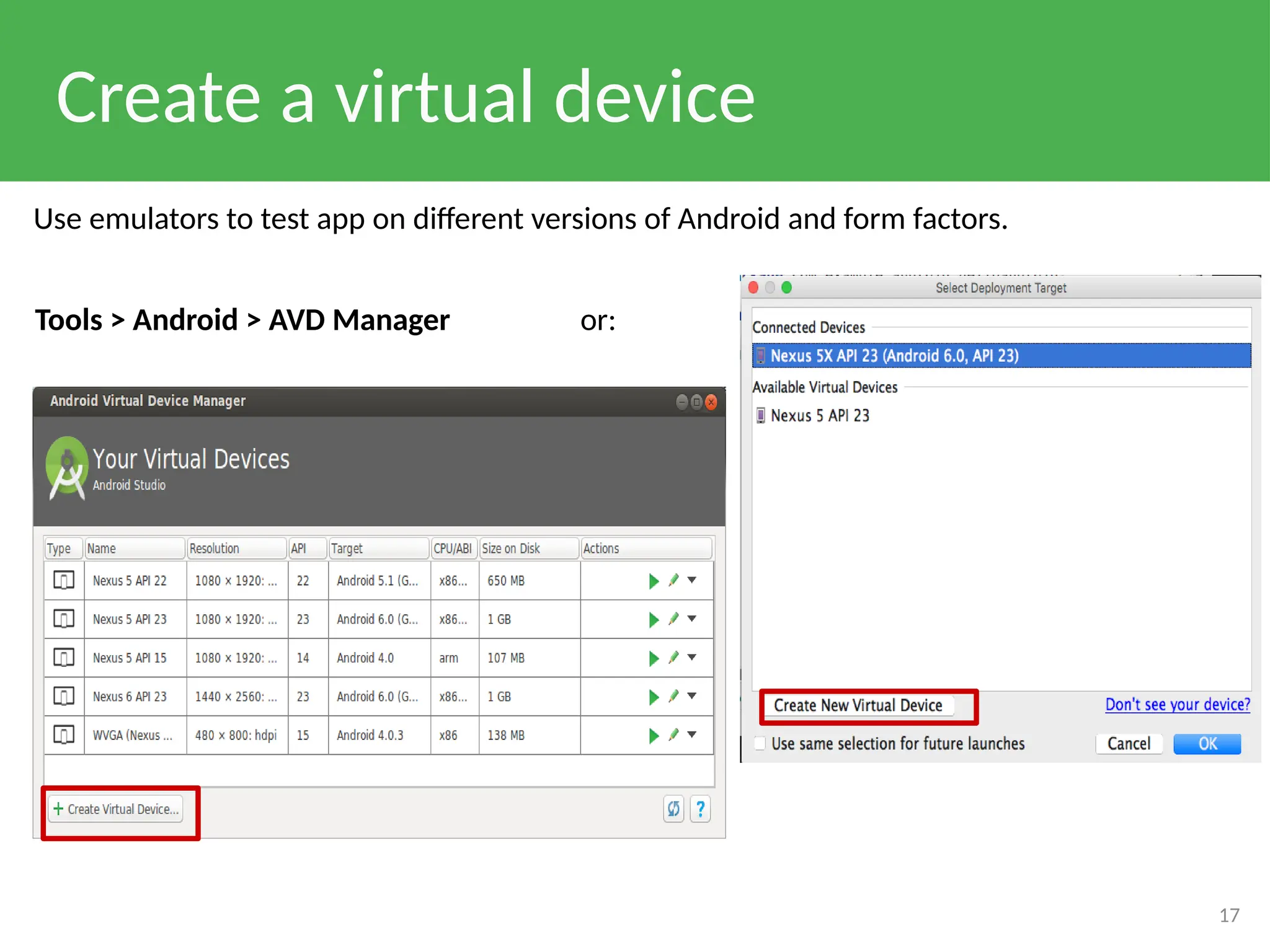1270x952 pixels.
Task: Click device type icon for Nexus 6 API 23
Action: 64,696
